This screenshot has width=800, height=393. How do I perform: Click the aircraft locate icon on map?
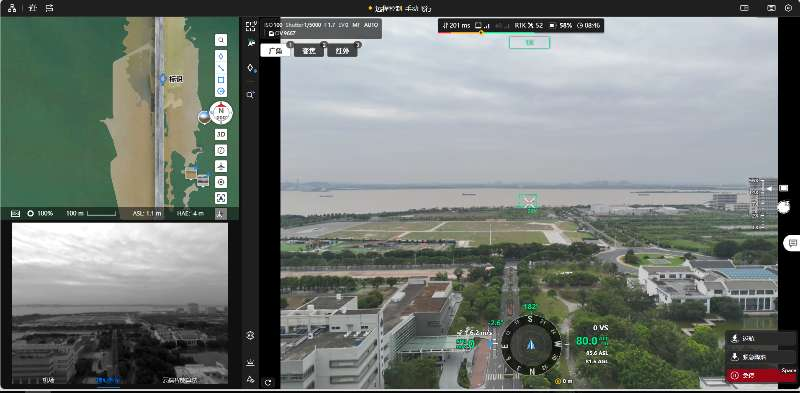(x=221, y=166)
